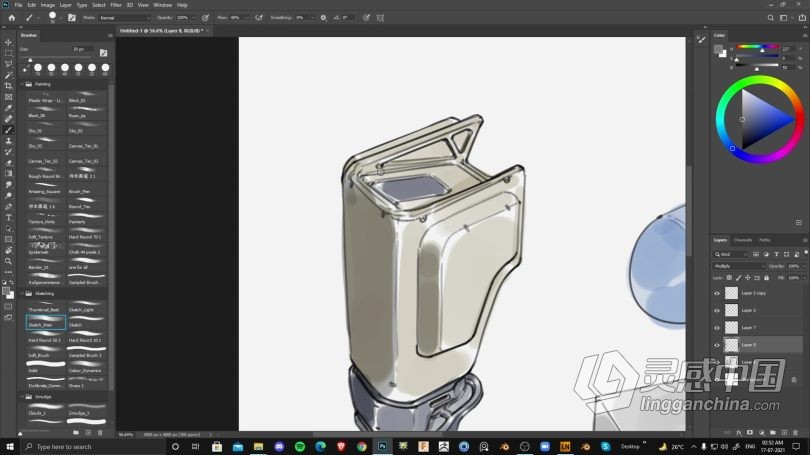Select the Pen tool
Screen dimensions: 810x455
pos(8,207)
